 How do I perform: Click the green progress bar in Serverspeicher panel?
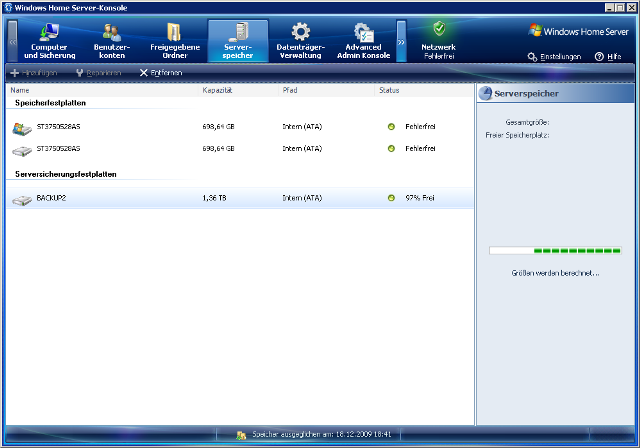point(555,251)
